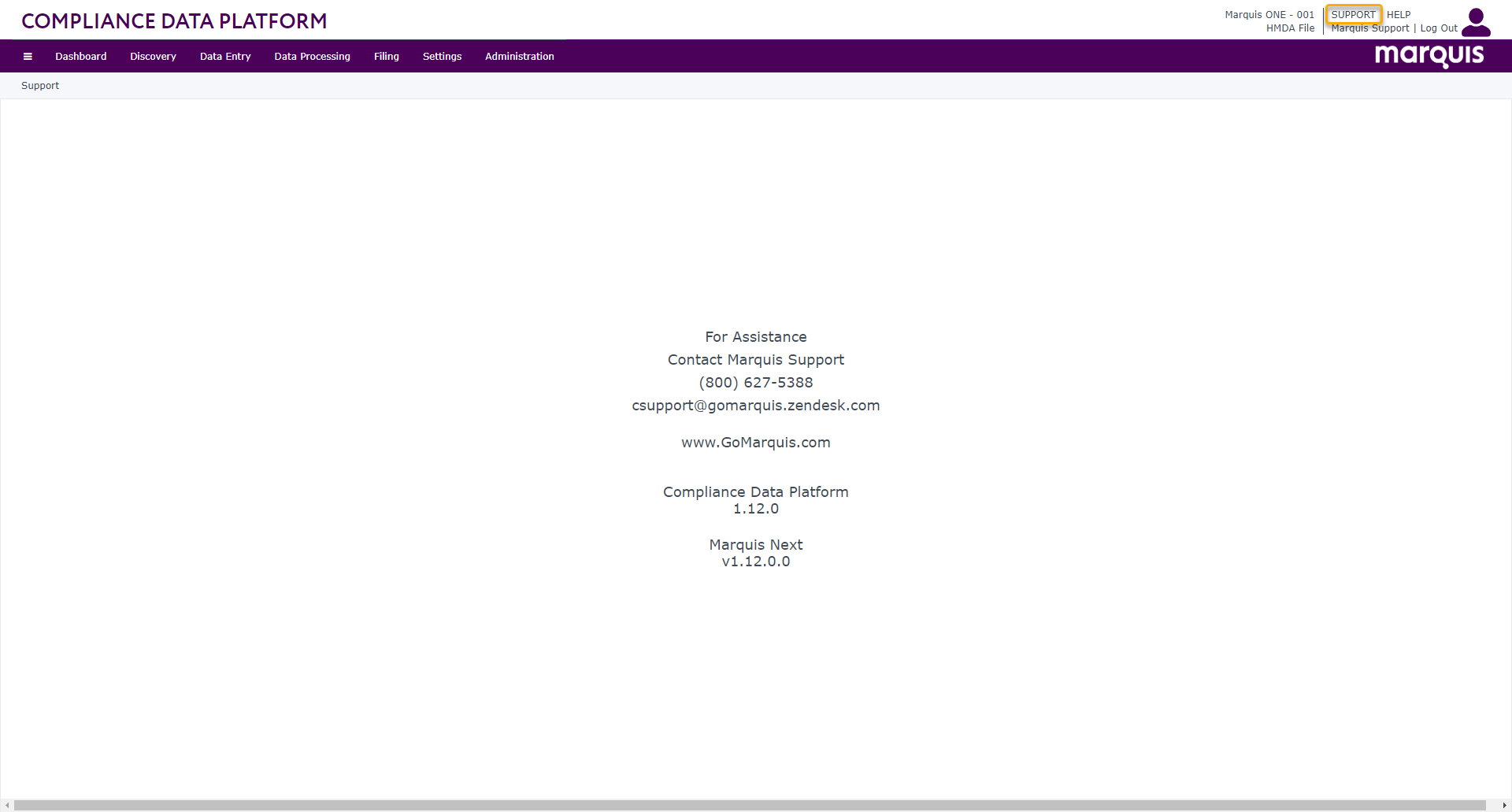Click the Marquis Support user name

(1370, 28)
